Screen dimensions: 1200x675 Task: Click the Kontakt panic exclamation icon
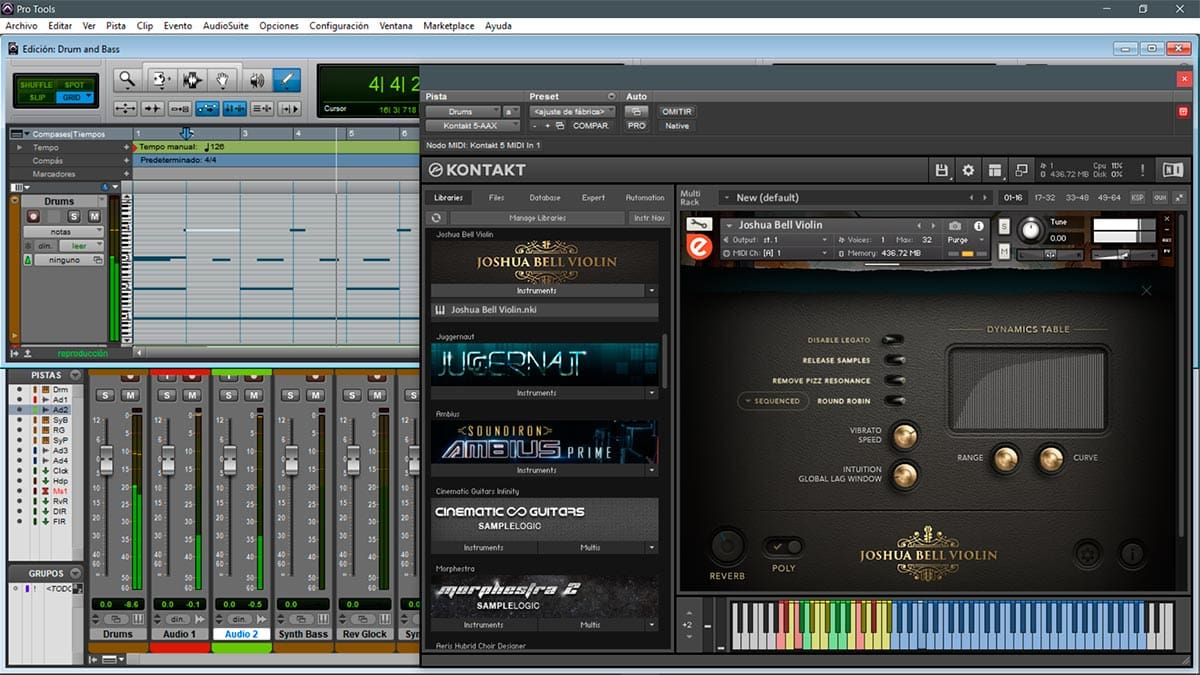coord(1142,171)
